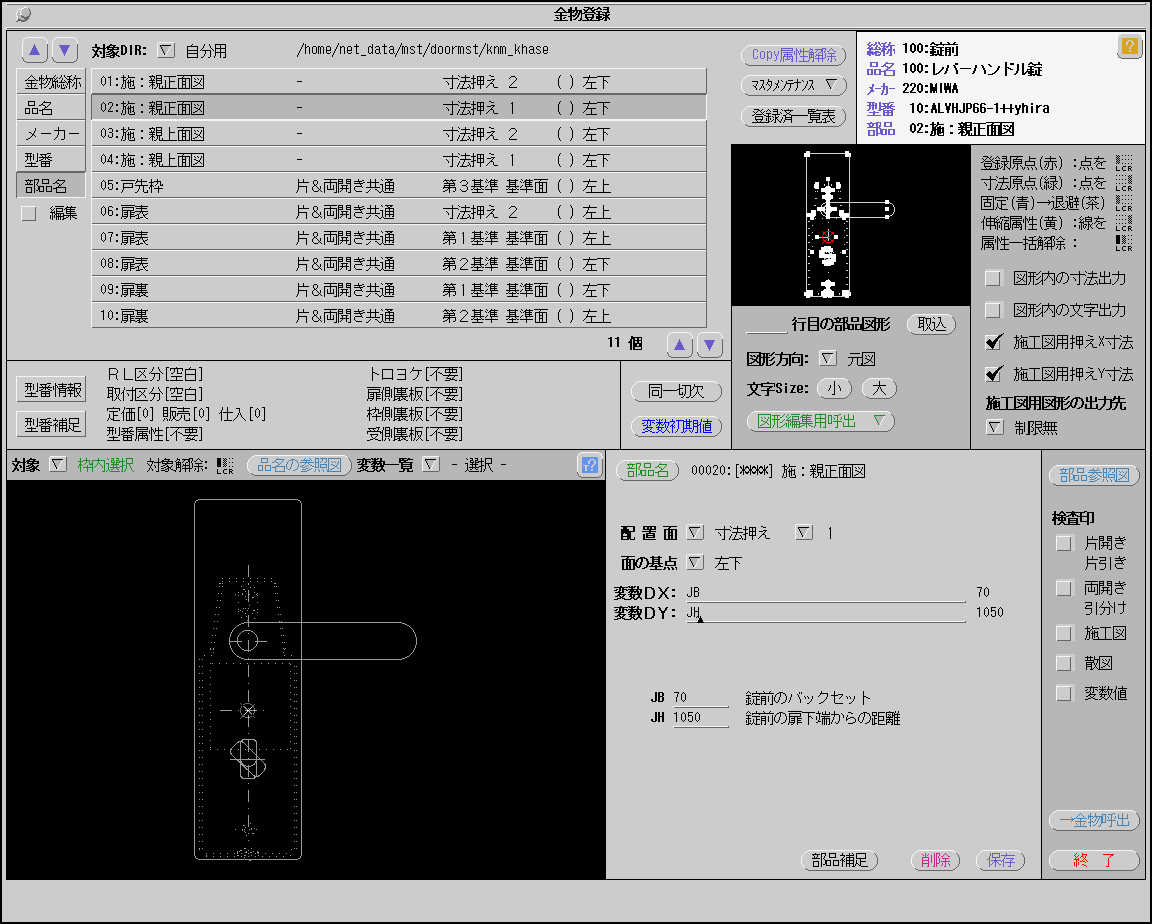Click list page-down arrow near 11 個
Screen dimensions: 1152x924
(710, 344)
